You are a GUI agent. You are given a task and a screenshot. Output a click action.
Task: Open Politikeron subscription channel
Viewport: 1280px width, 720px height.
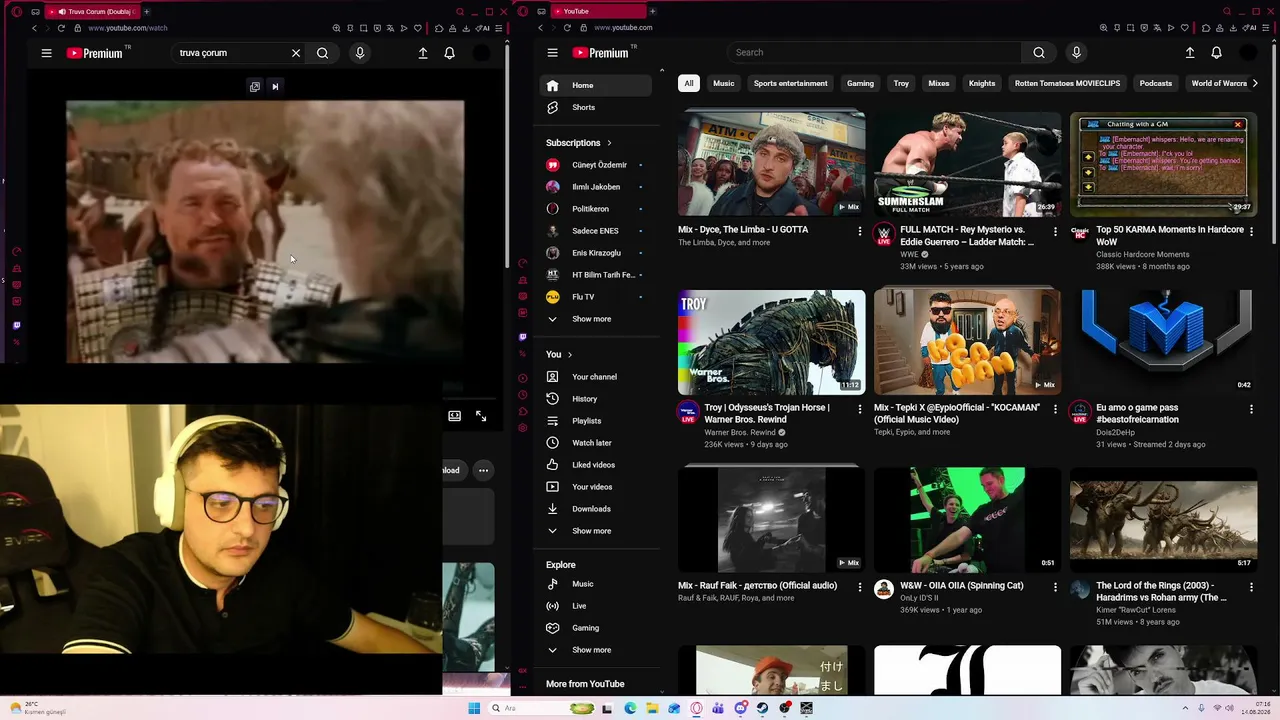(596, 209)
